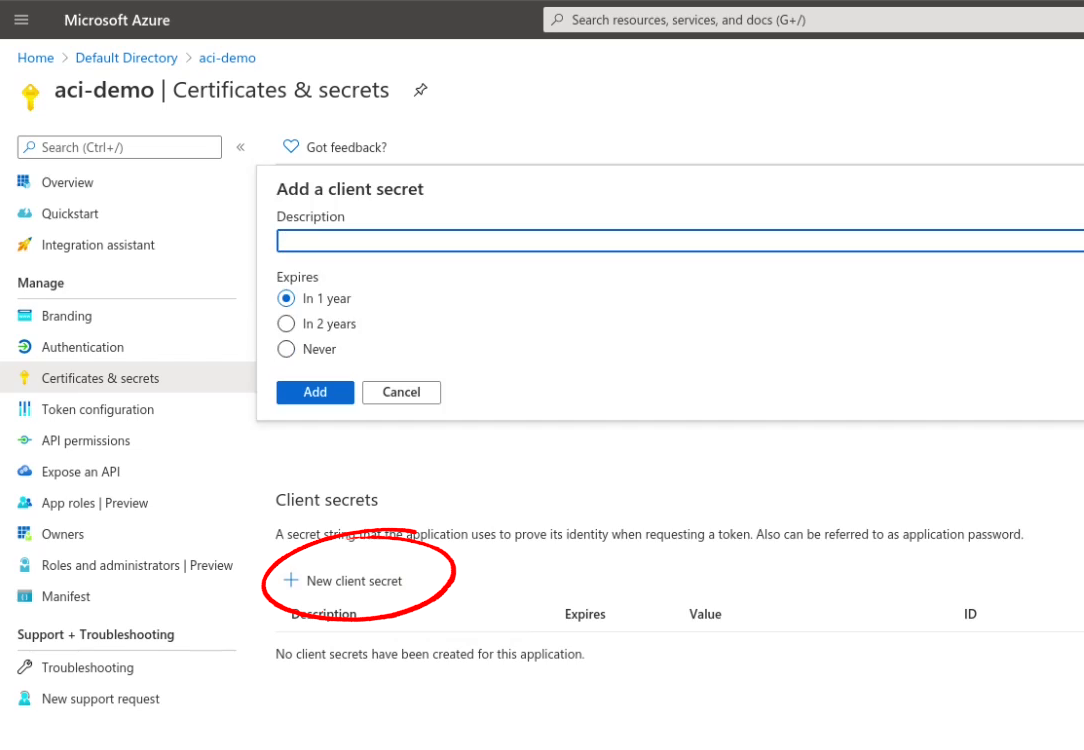1084x750 pixels.
Task: Click the plus icon for New client secret
Action: 291,580
